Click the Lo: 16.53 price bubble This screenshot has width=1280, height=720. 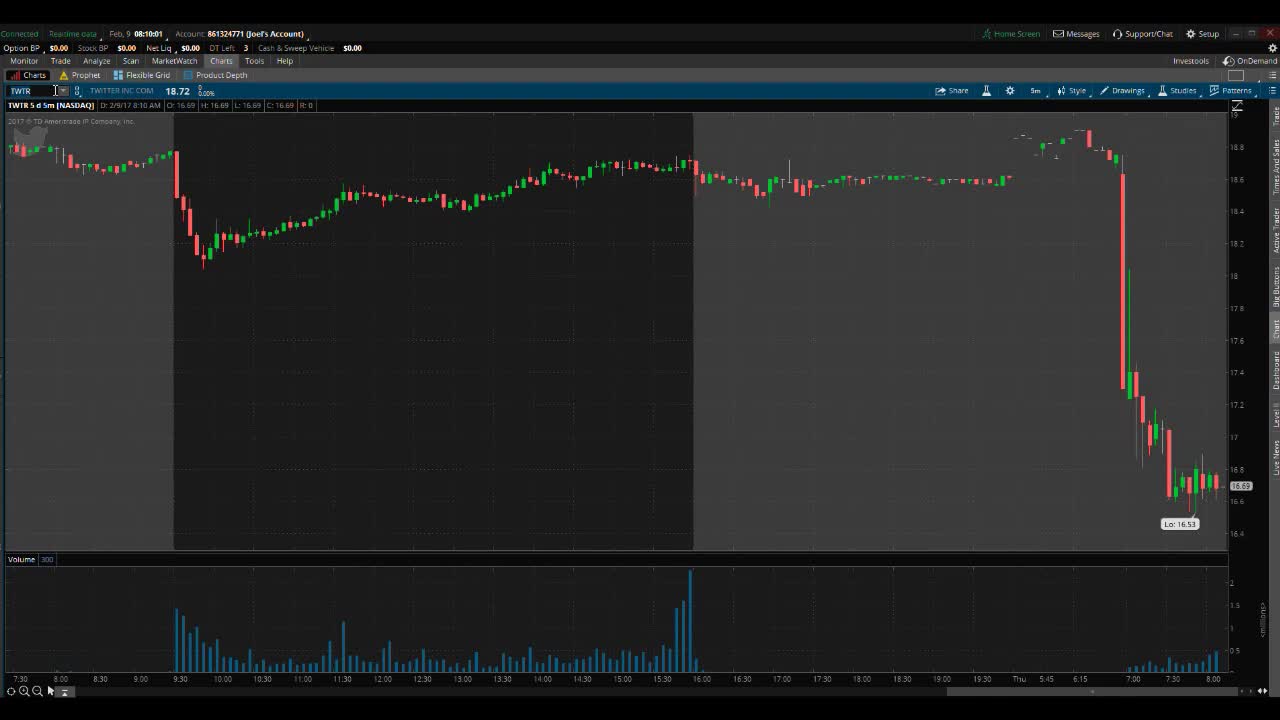pyautogui.click(x=1179, y=524)
